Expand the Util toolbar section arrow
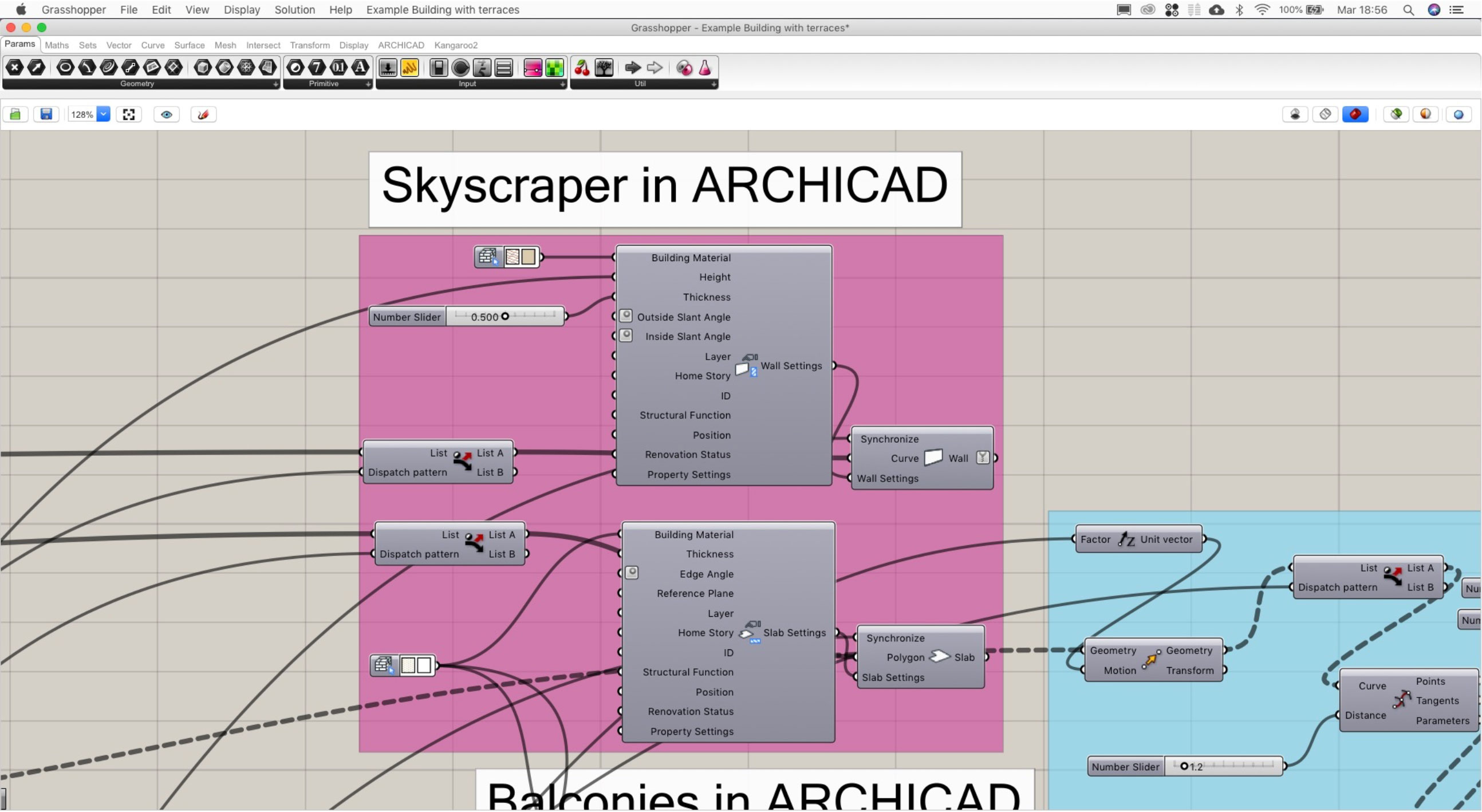1482x812 pixels. tap(714, 84)
